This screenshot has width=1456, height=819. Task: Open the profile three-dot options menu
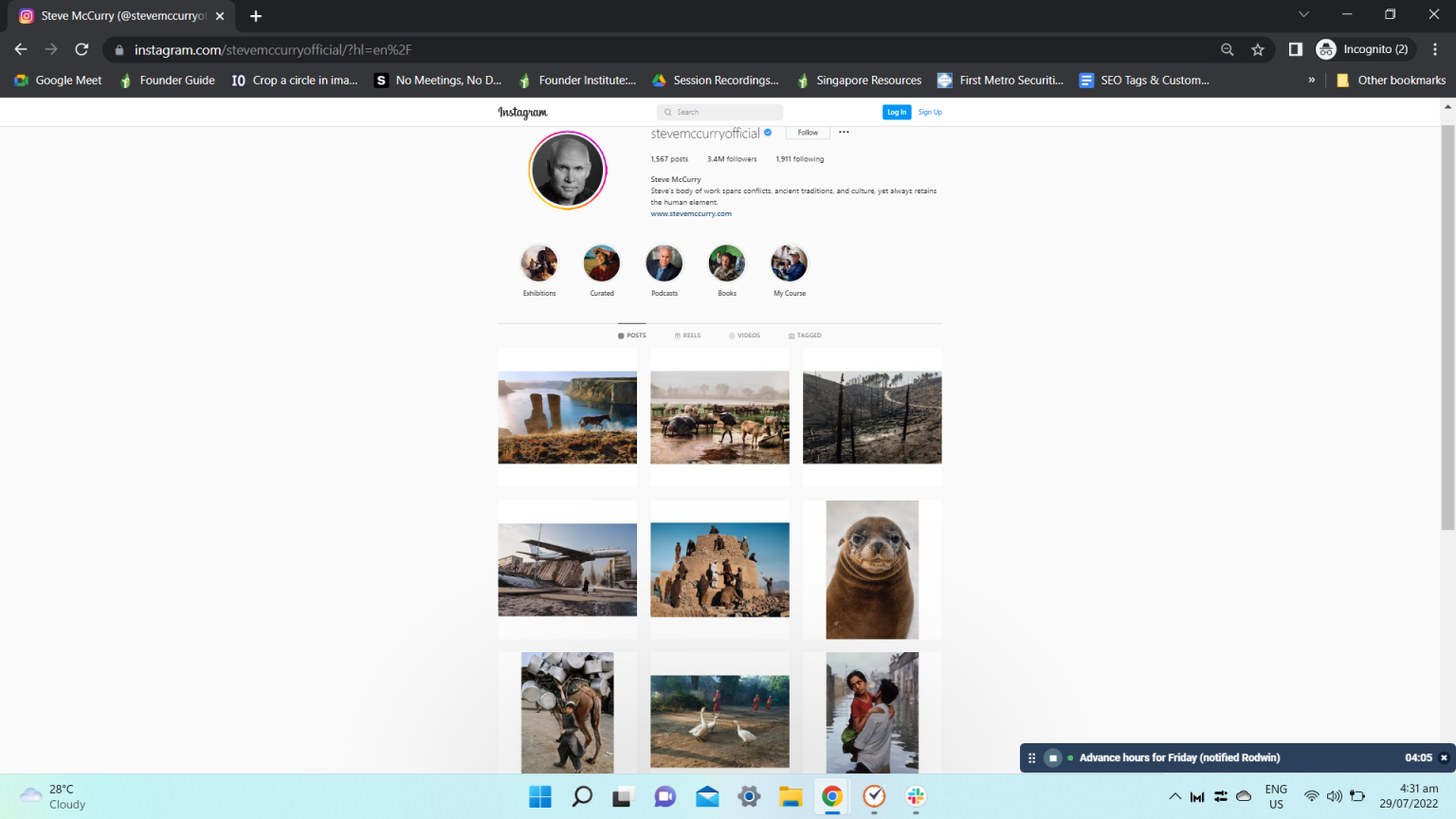[x=844, y=133]
